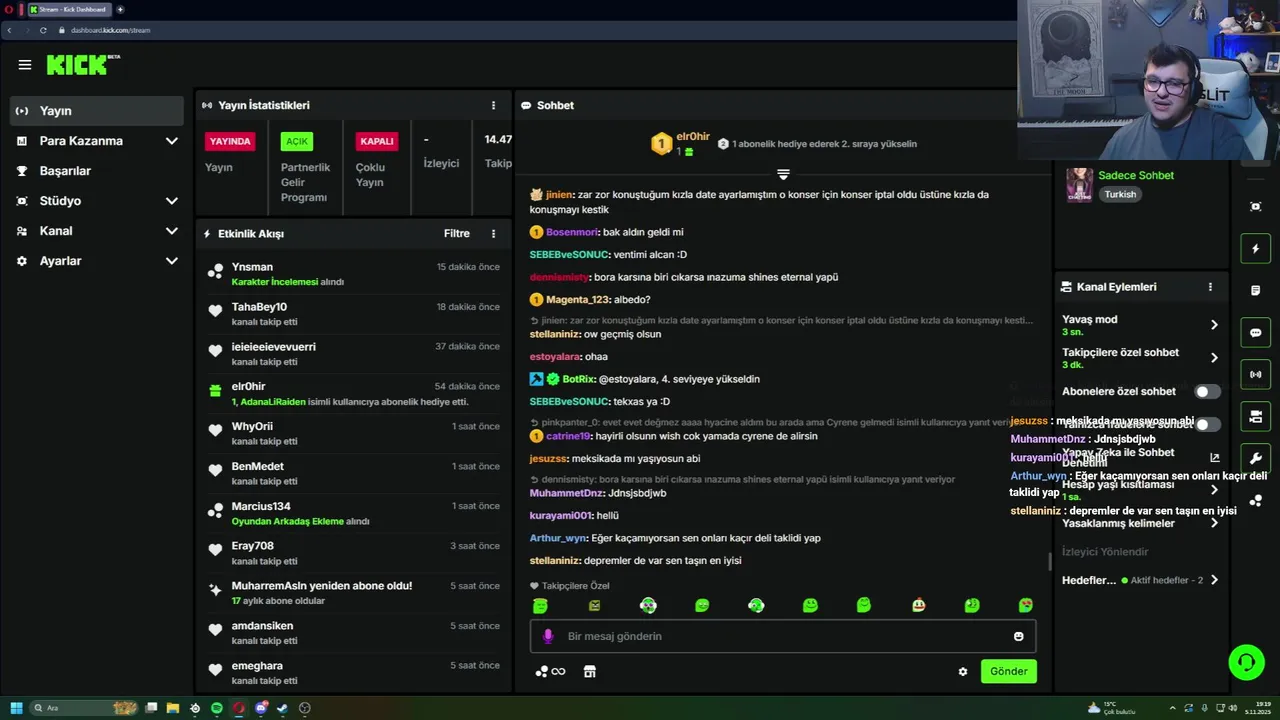Open the hamburger menu next to Kick logo
The height and width of the screenshot is (720, 1280).
(x=25, y=65)
